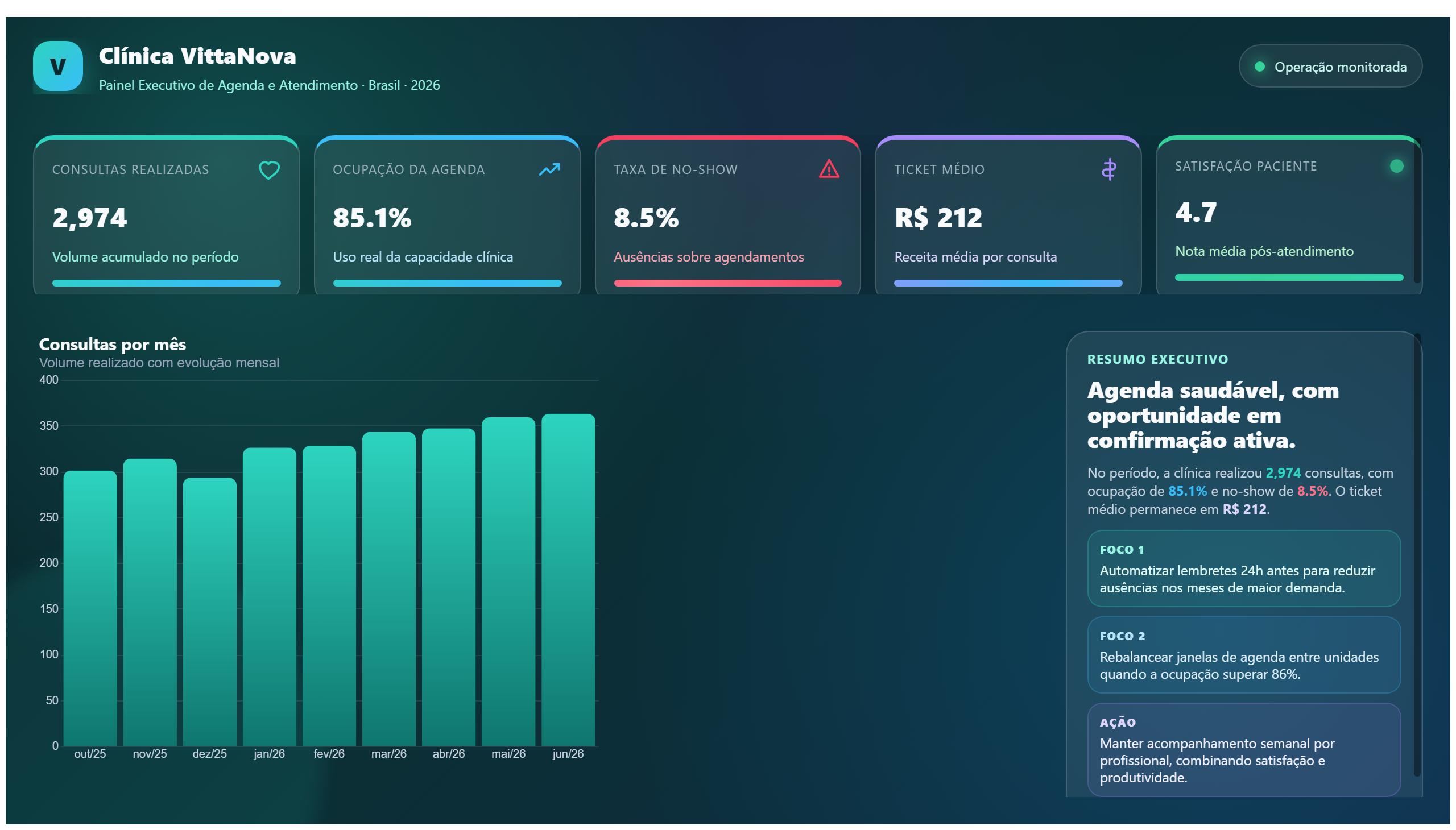Click the purple bar under Ticket Médio

[1008, 283]
